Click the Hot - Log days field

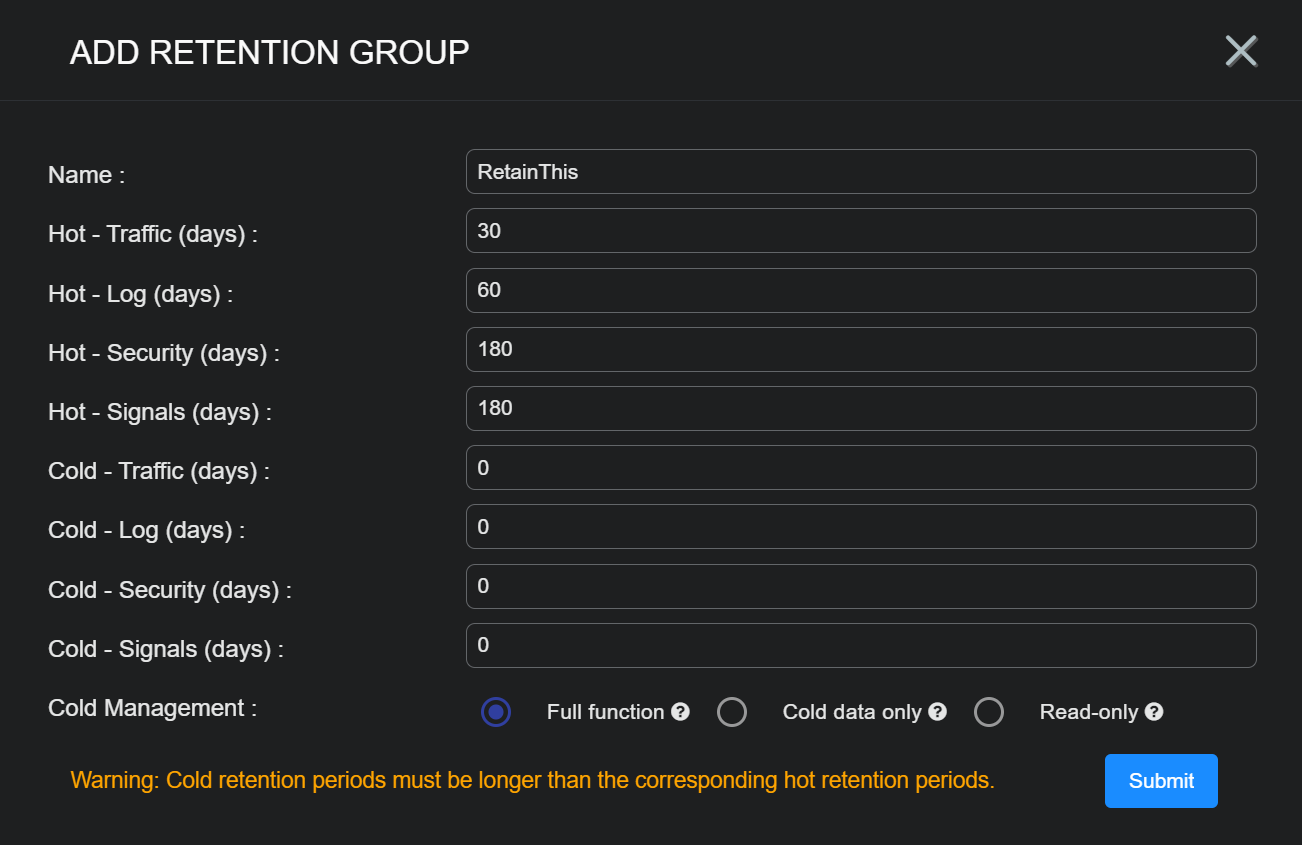click(860, 290)
